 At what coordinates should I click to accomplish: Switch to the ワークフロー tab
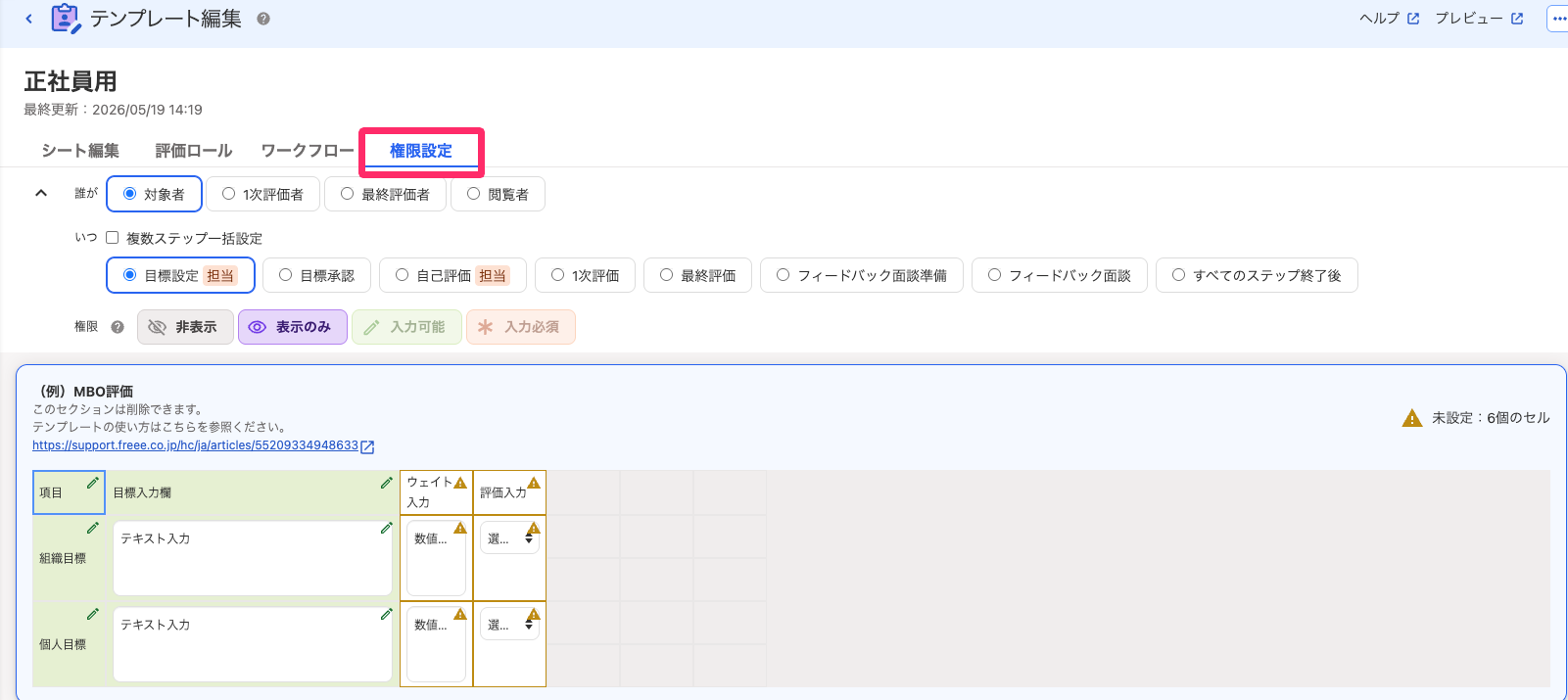click(308, 150)
